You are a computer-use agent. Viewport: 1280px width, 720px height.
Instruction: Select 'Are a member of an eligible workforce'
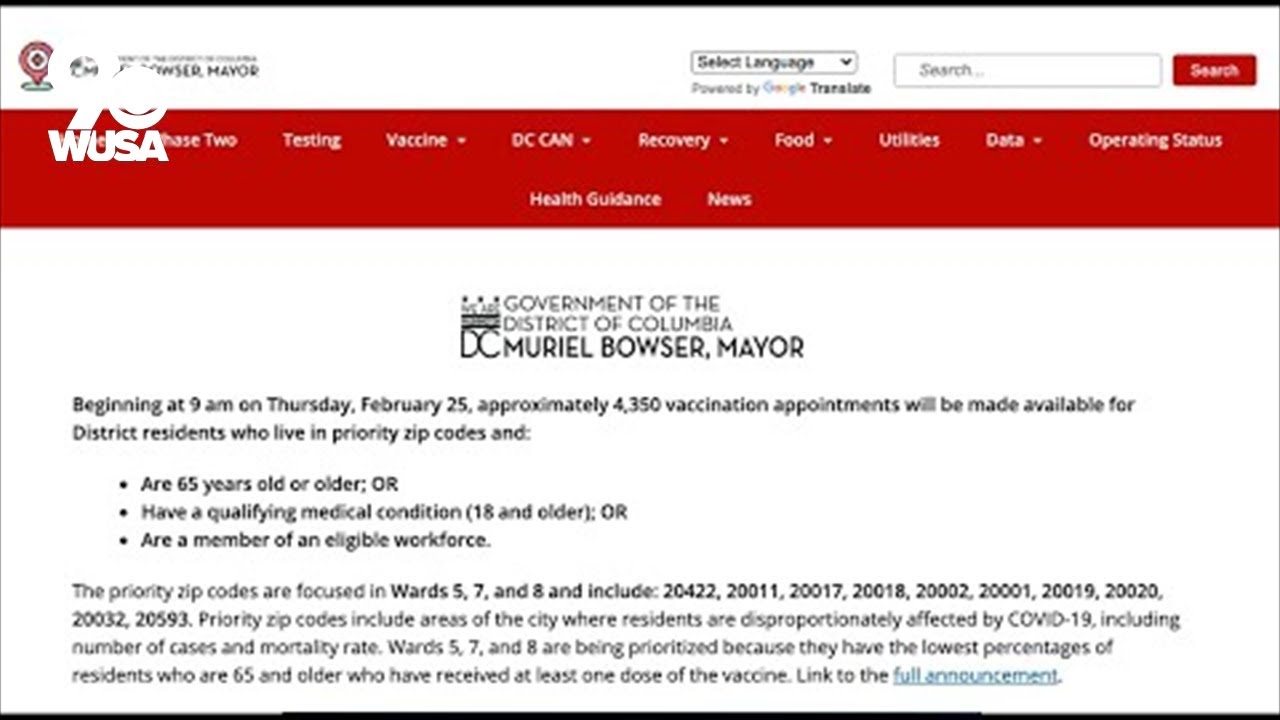pos(314,540)
